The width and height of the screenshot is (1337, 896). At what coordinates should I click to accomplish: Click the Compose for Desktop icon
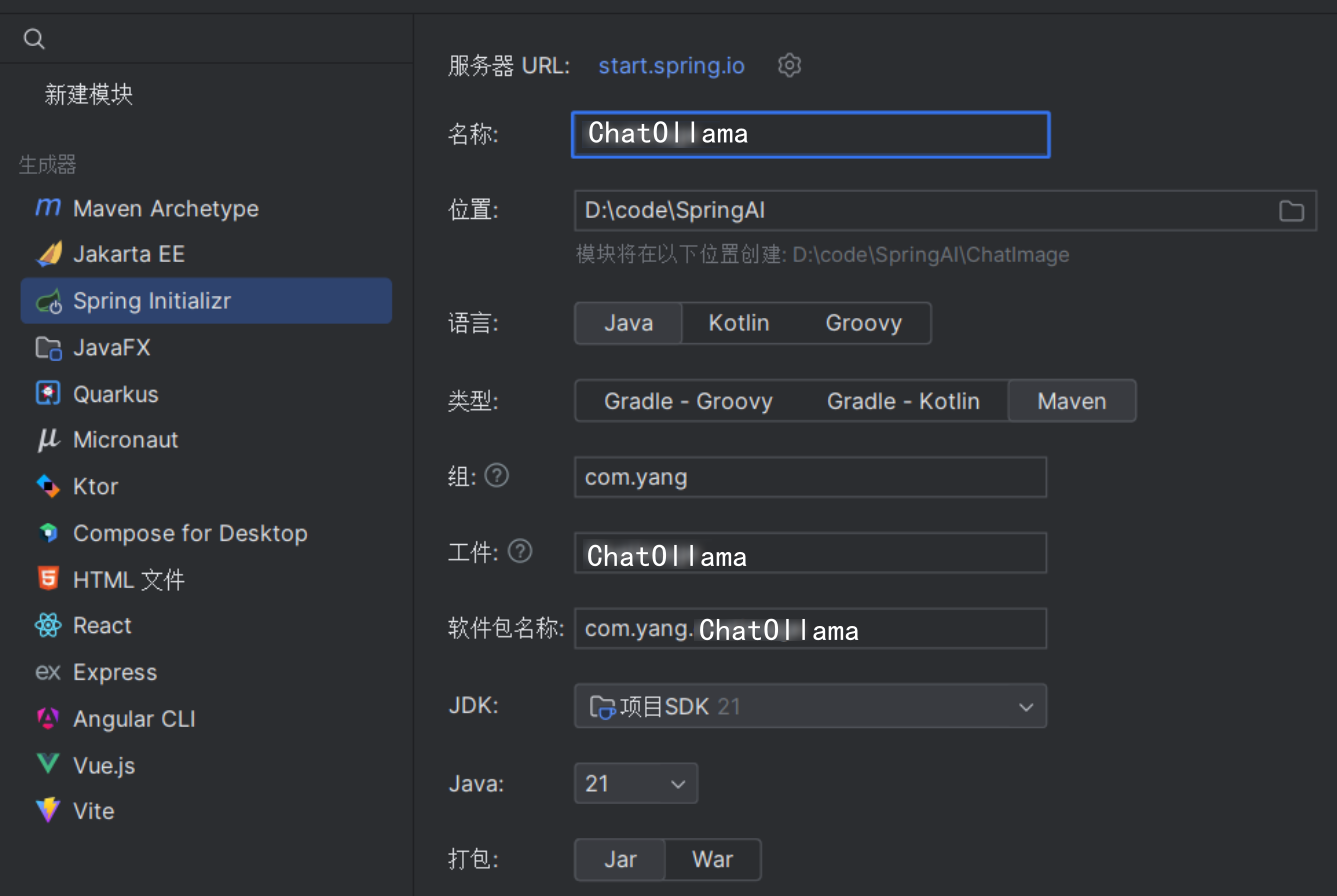pyautogui.click(x=48, y=533)
